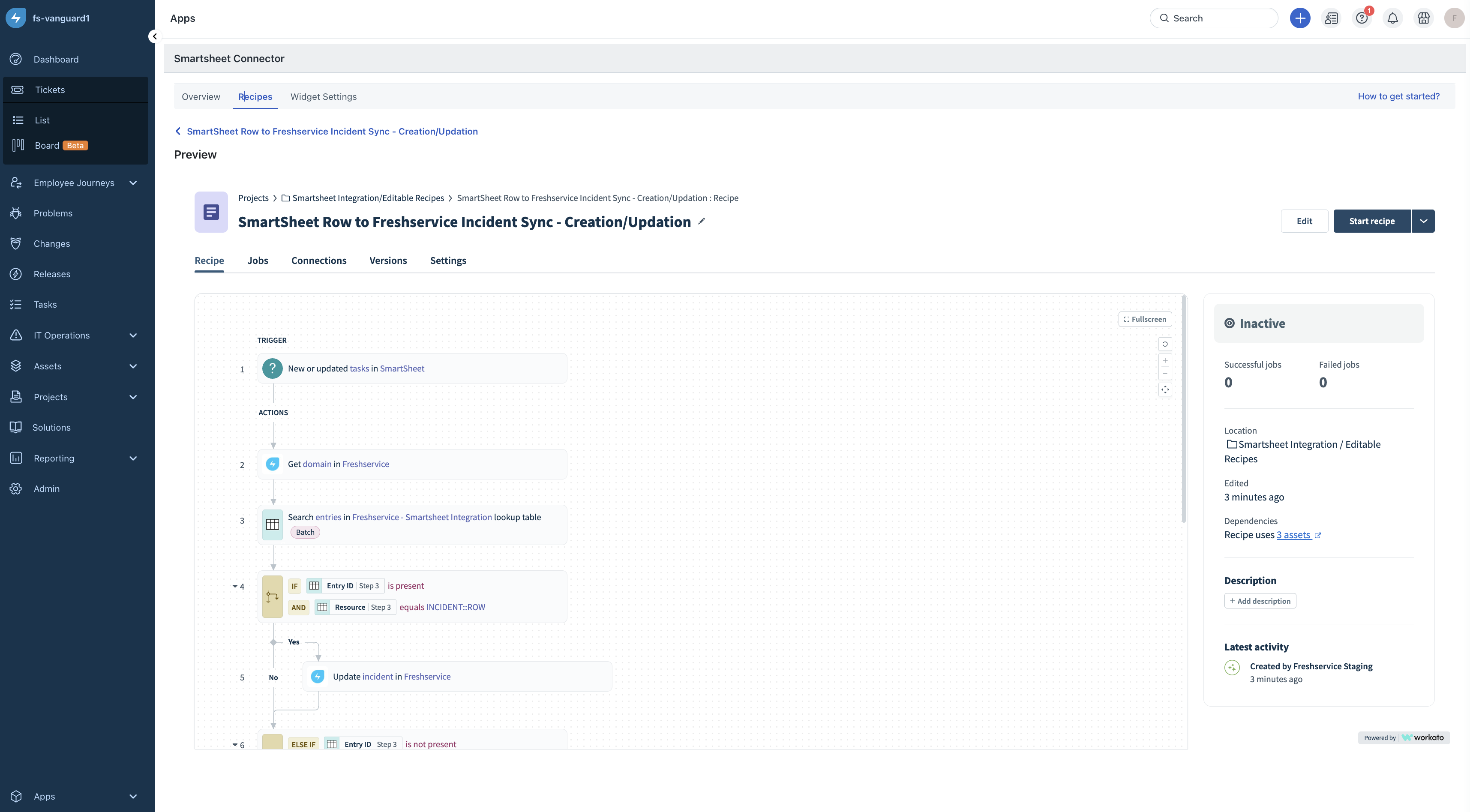The image size is (1470, 812).
Task: Open the Widget Settings tab
Action: [x=323, y=97]
